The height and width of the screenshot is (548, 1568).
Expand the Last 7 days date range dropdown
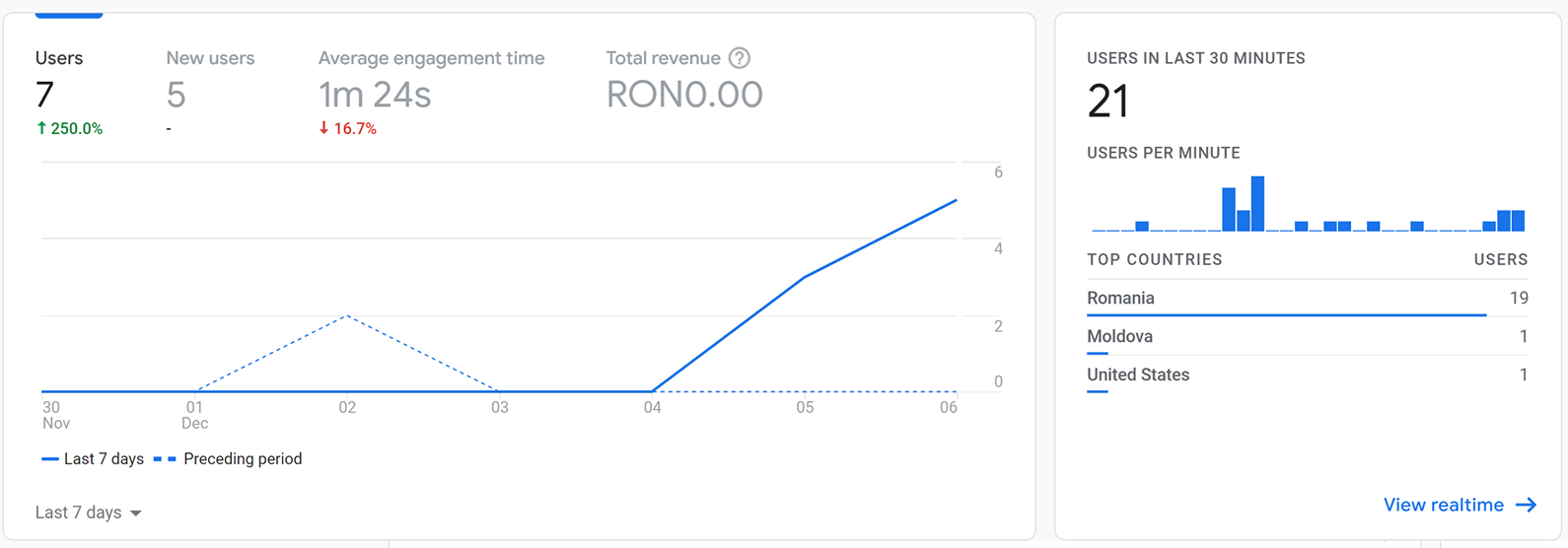(x=89, y=513)
